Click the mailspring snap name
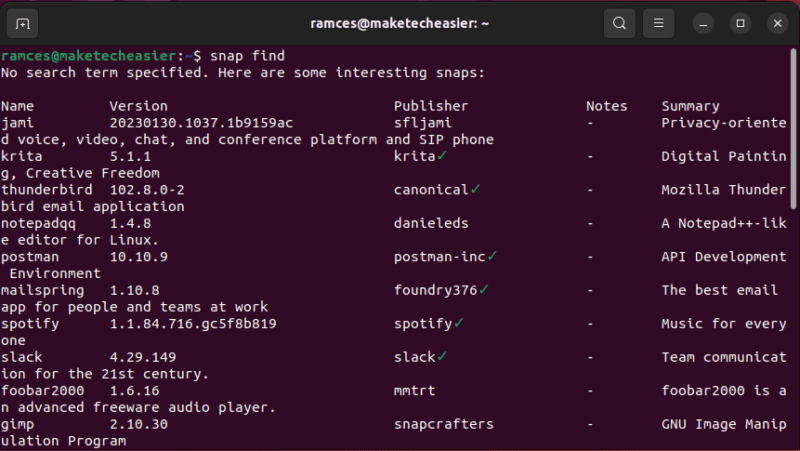This screenshot has width=800, height=451. [42, 290]
